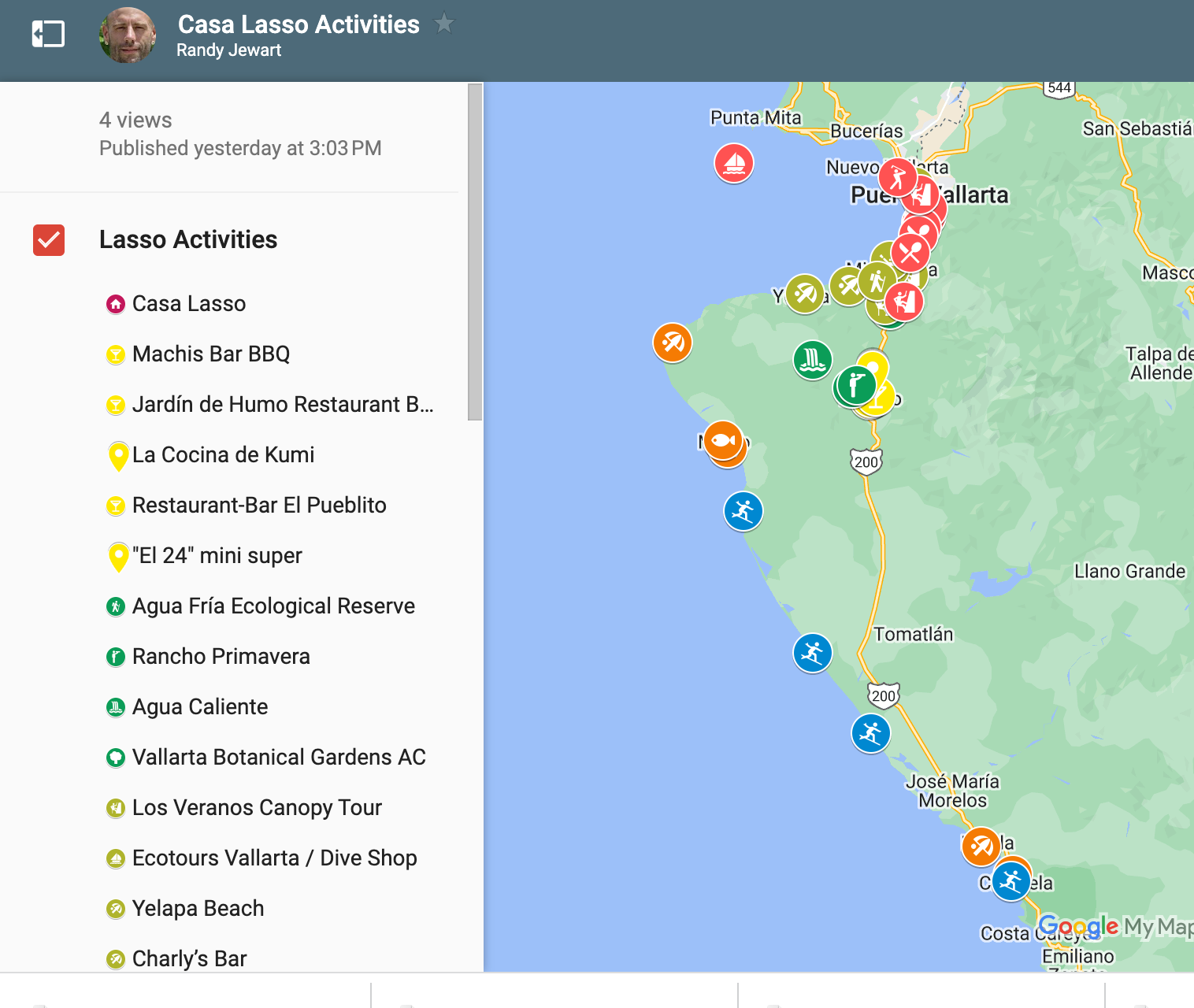Click the olive hiker marker on map
Image resolution: width=1194 pixels, height=1008 pixels.
coord(877,280)
